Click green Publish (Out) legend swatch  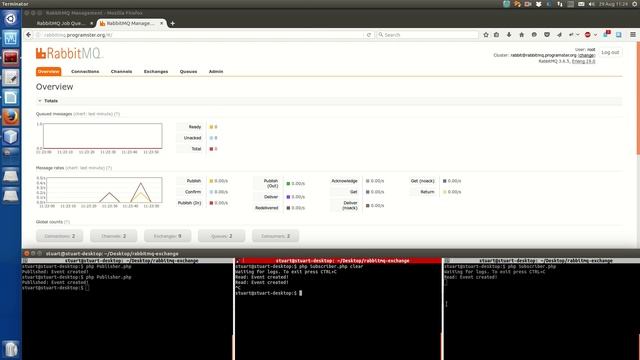[x=288, y=184]
